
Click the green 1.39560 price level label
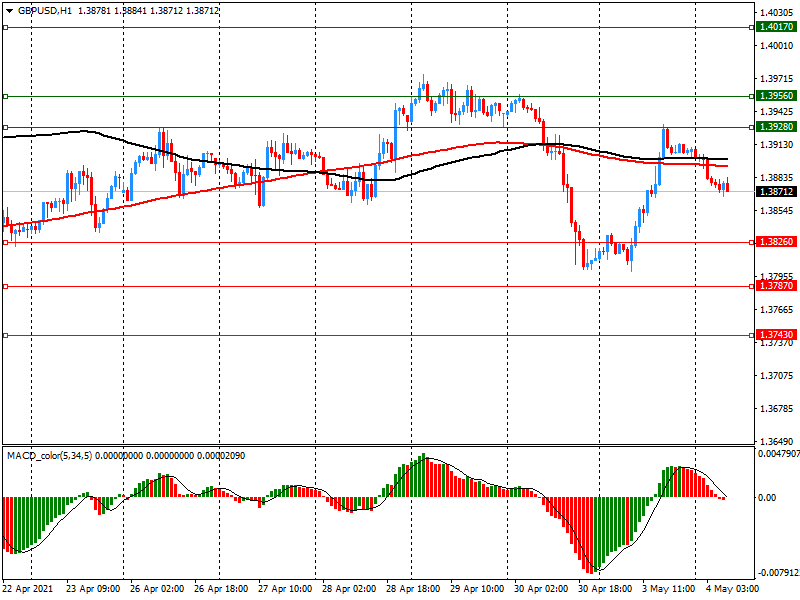coord(776,96)
